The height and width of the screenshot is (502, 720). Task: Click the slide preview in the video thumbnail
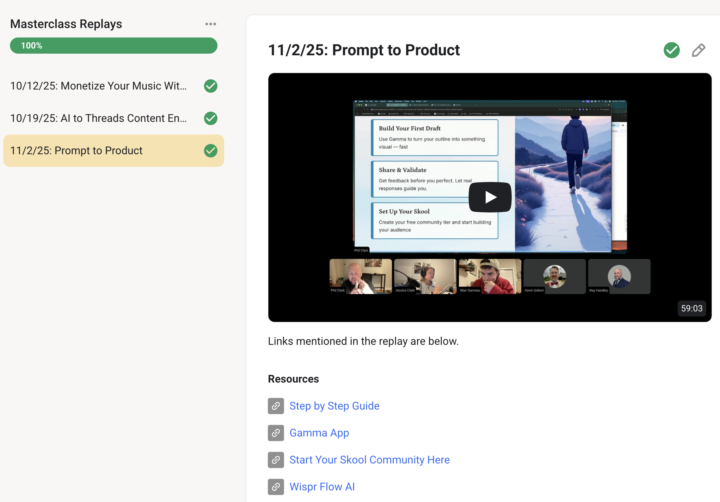click(x=489, y=176)
